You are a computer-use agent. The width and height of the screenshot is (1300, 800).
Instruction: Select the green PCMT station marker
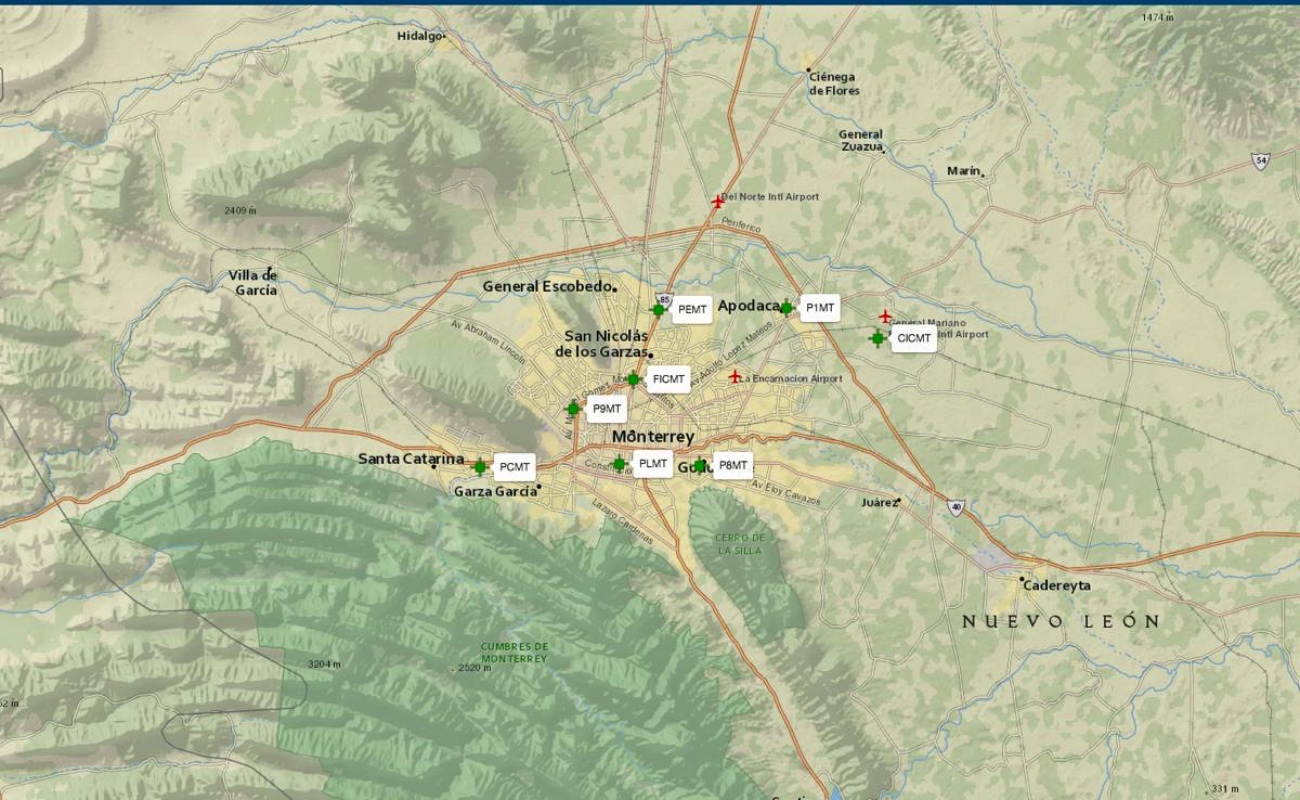[x=480, y=466]
